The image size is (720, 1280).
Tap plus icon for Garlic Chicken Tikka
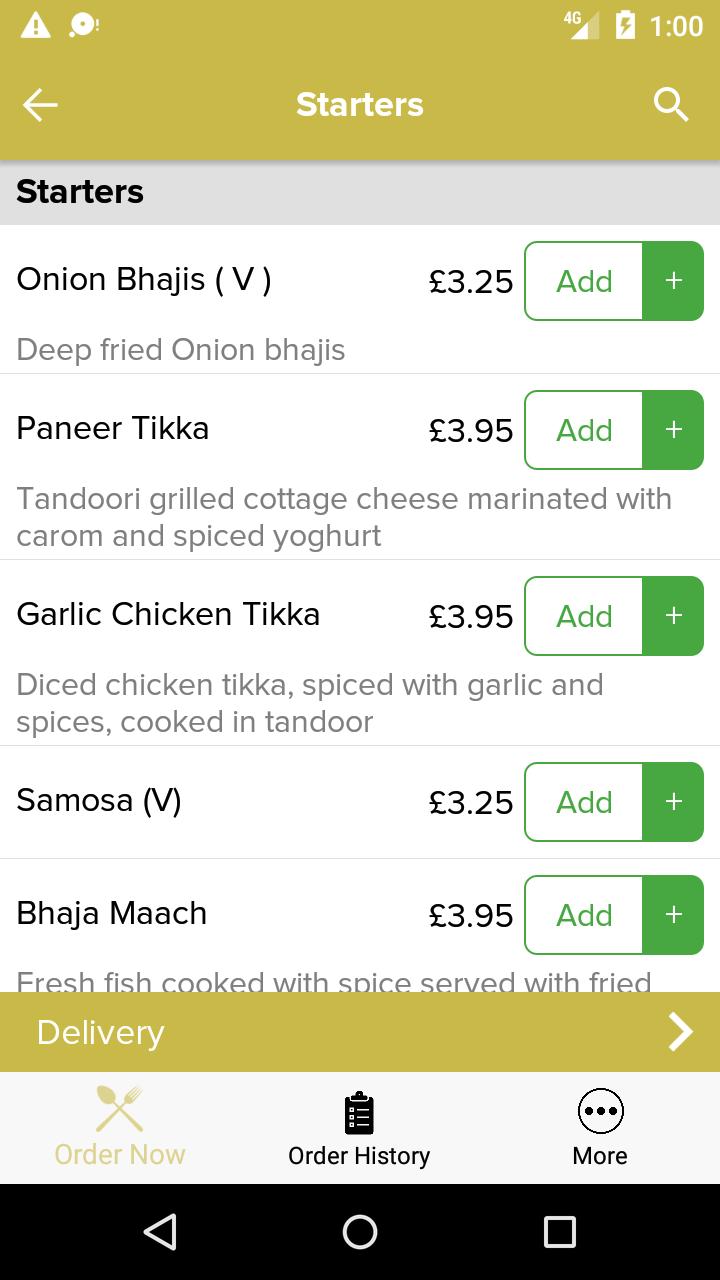tap(673, 616)
